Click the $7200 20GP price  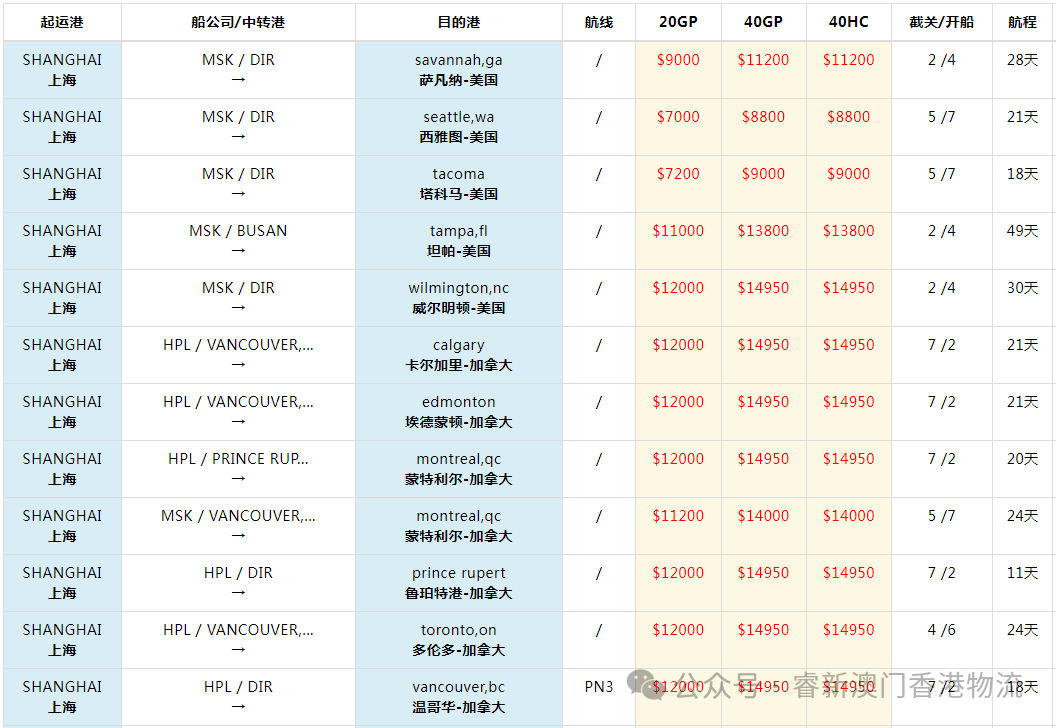(678, 174)
